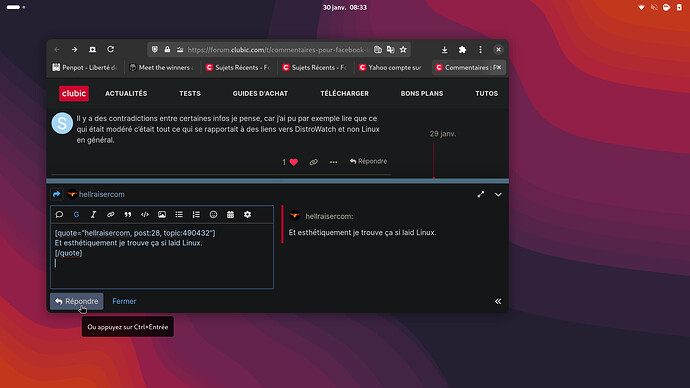This screenshot has width=690, height=388.
Task: View site security padlock info
Action: click(167, 50)
